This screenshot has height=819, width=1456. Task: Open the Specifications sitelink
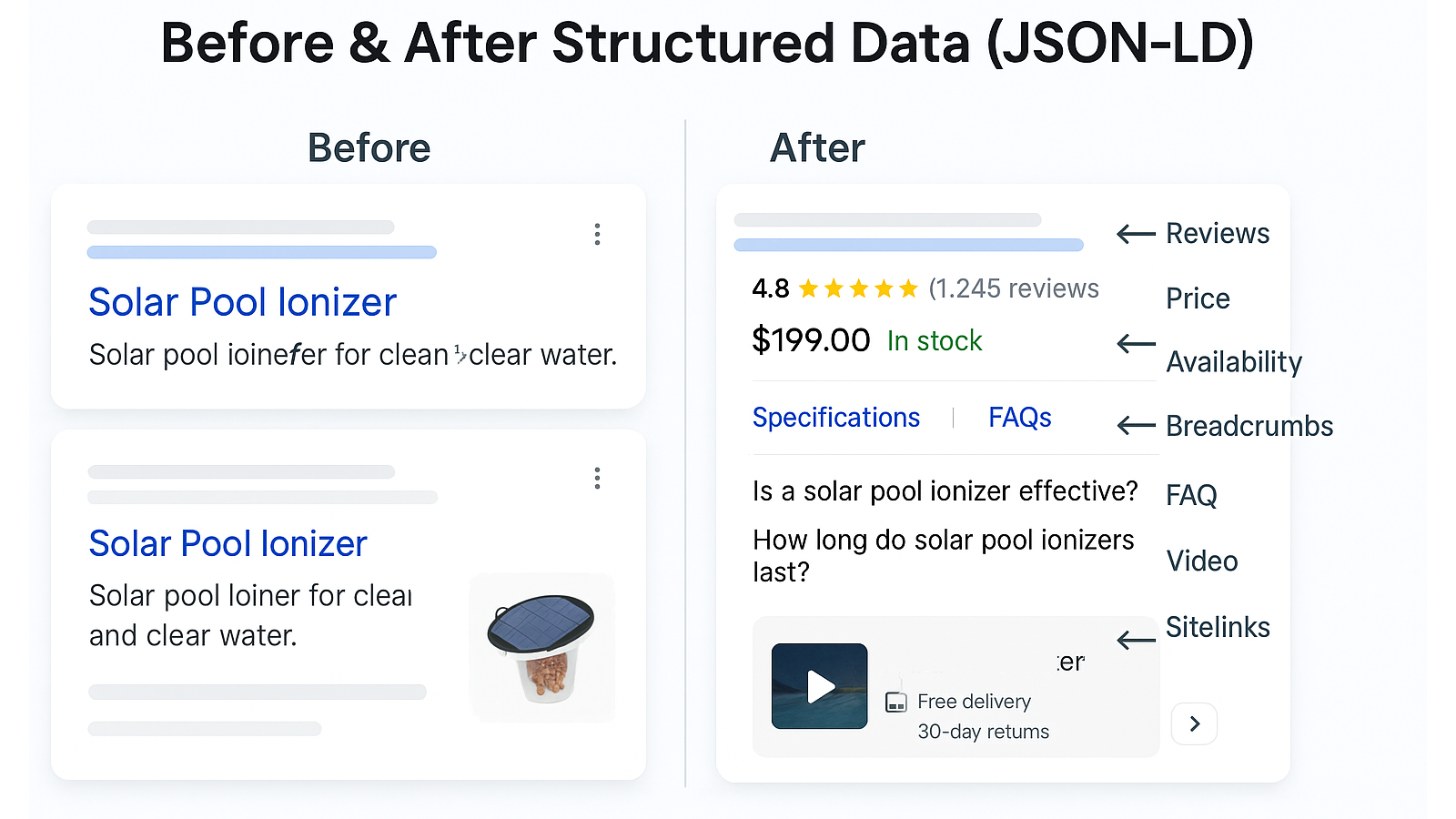tap(835, 418)
